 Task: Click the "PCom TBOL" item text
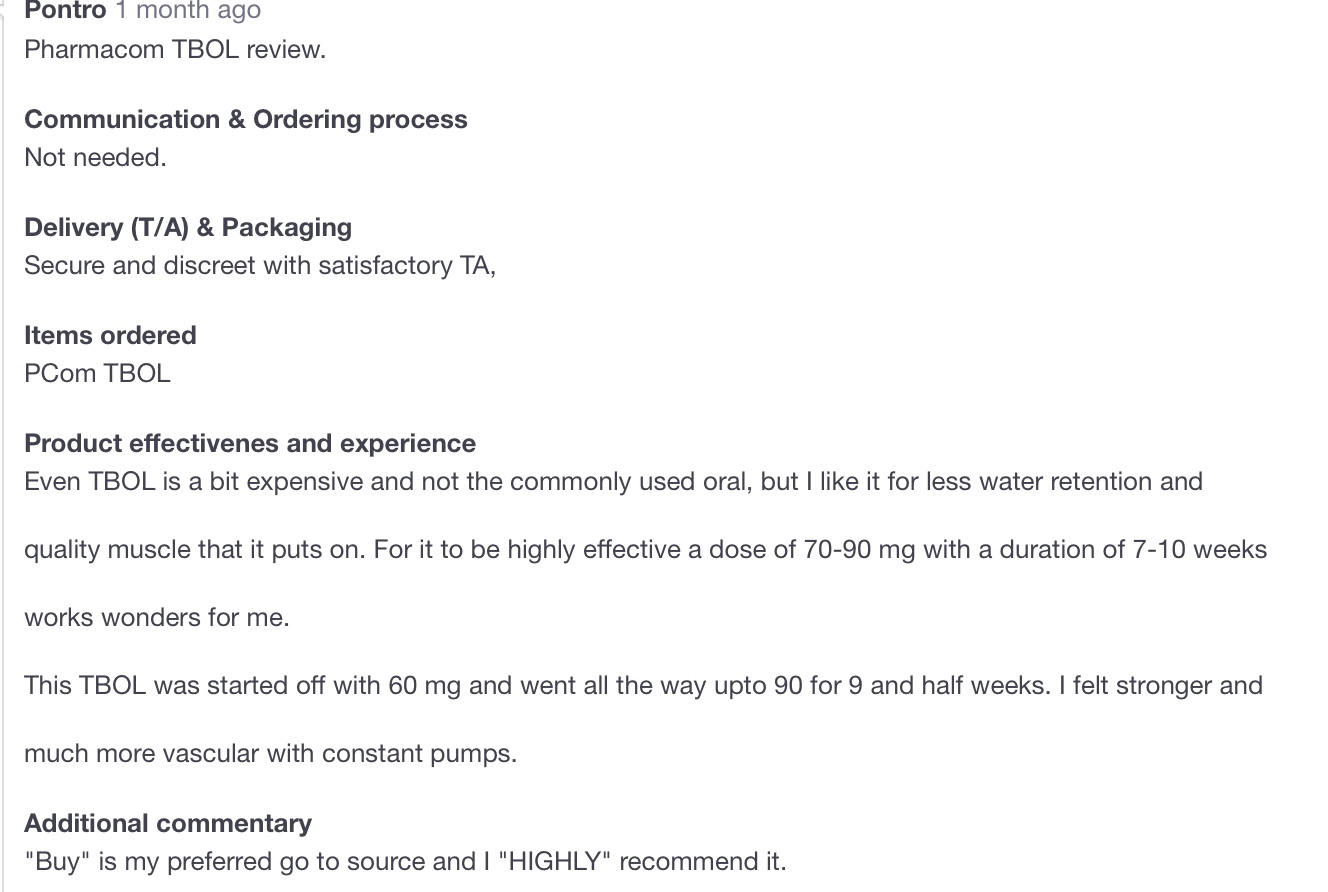click(x=97, y=374)
